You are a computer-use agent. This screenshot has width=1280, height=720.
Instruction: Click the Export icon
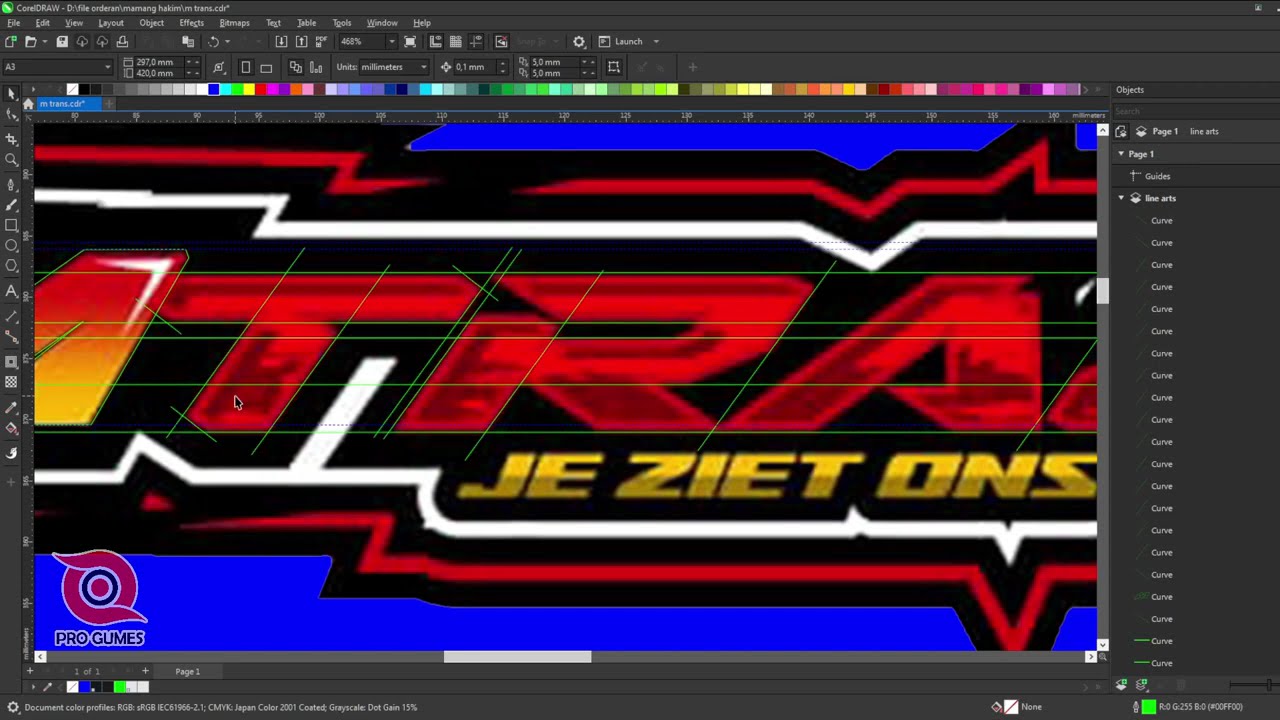click(301, 41)
